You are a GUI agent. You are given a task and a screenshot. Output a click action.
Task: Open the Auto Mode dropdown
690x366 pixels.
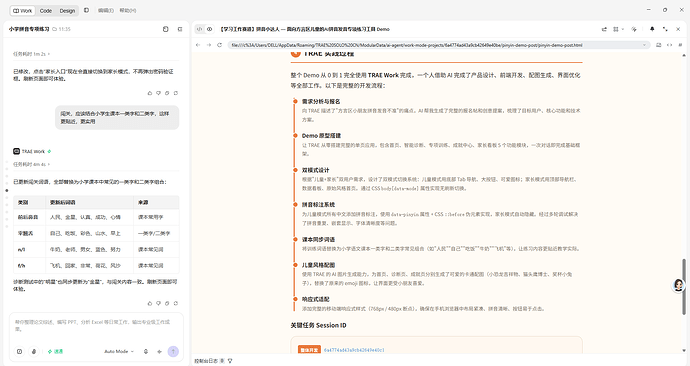pos(119,351)
